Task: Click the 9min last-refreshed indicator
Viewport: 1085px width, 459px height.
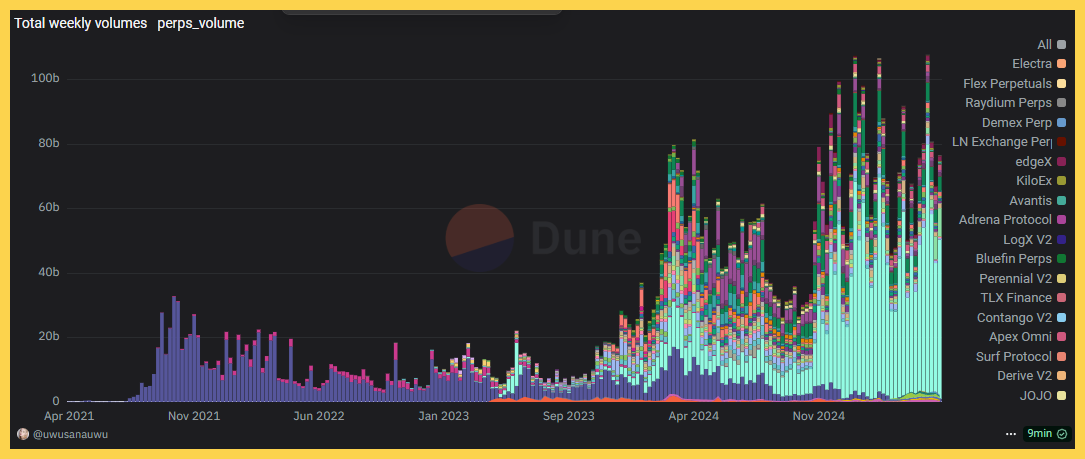Action: [1039, 434]
